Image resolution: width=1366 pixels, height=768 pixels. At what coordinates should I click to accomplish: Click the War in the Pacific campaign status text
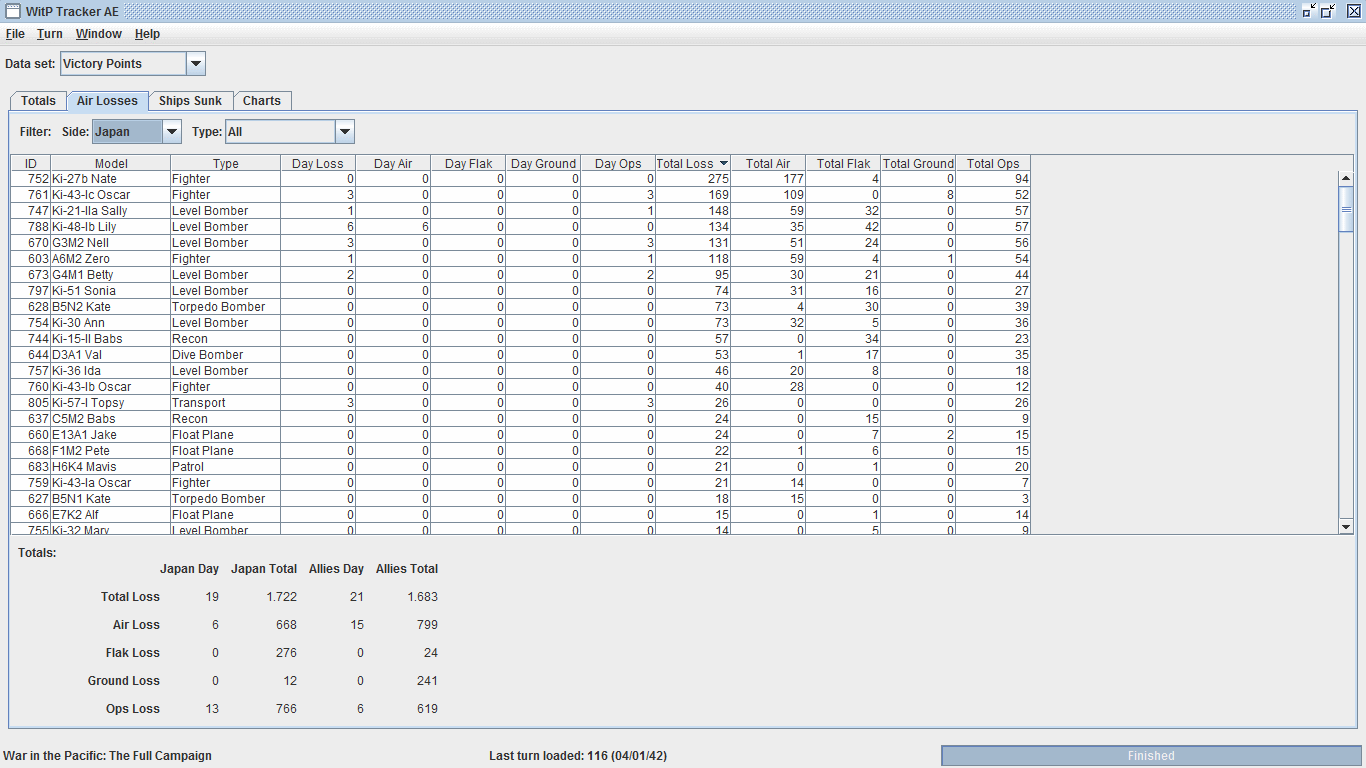(x=108, y=756)
